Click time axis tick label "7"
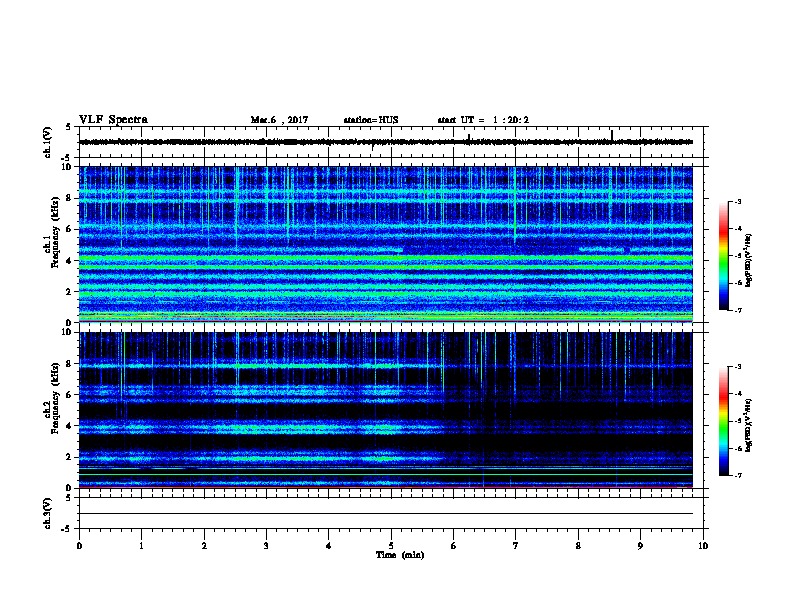The image size is (792, 612). point(516,546)
